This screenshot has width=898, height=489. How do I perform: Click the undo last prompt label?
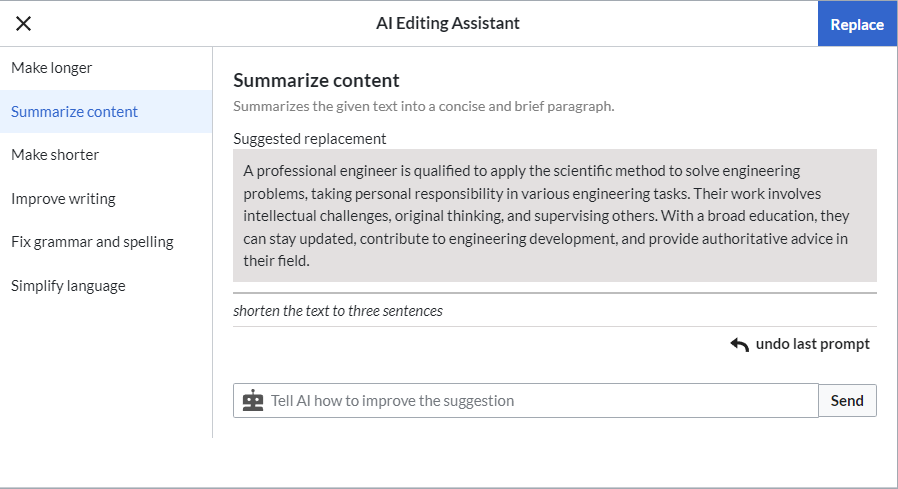[x=813, y=344]
